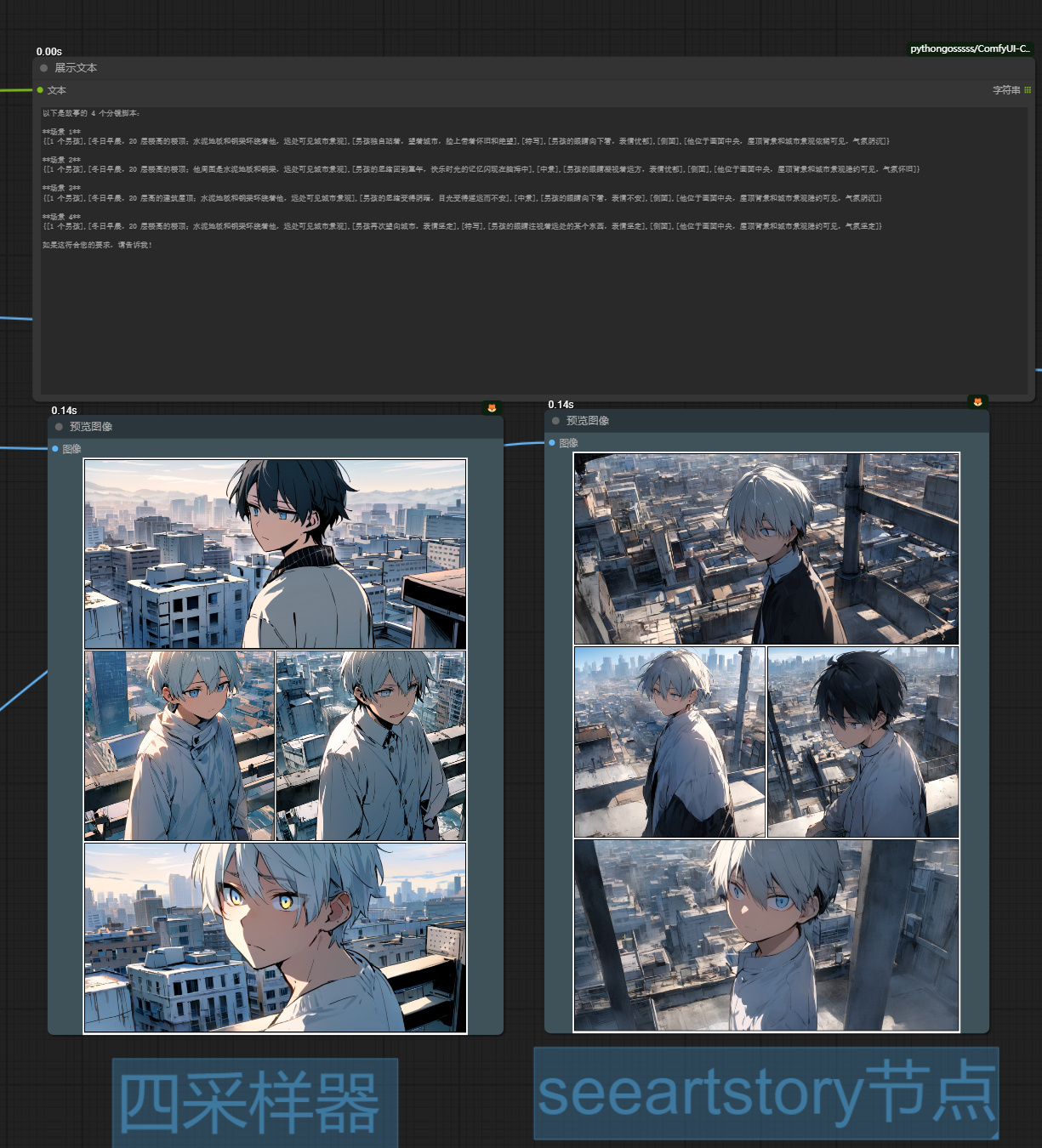Screen dimensions: 1042x1148
Task: Select the blue 图像 input dot above 四采样器 images
Action: click(x=55, y=449)
